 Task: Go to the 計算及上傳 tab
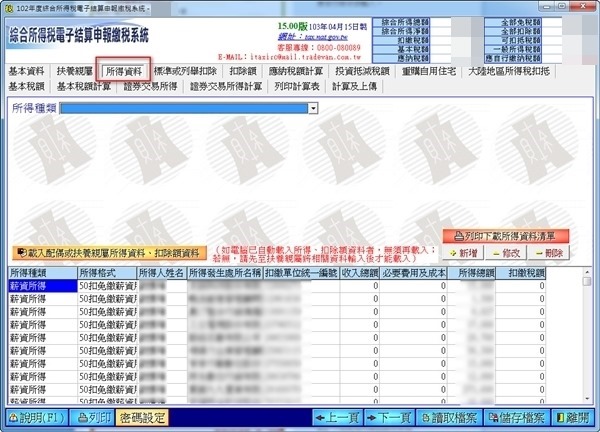(x=354, y=86)
